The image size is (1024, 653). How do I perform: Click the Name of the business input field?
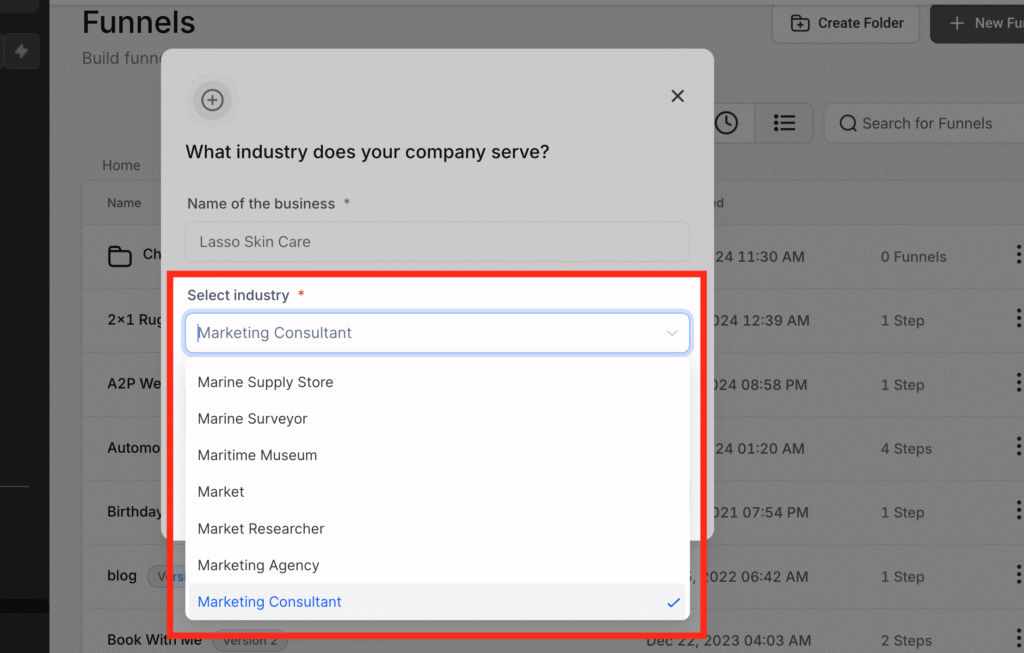(437, 242)
